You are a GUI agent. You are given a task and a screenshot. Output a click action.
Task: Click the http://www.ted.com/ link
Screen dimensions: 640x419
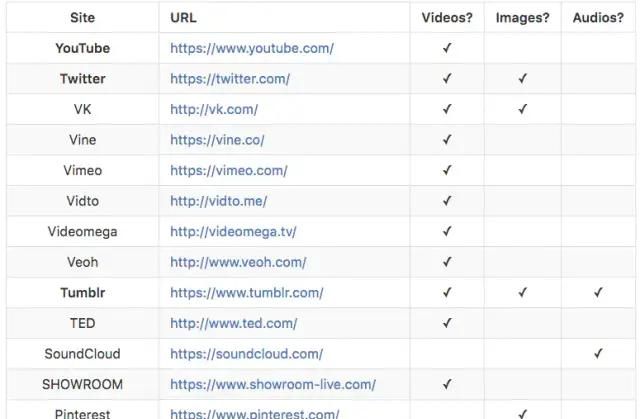(233, 323)
